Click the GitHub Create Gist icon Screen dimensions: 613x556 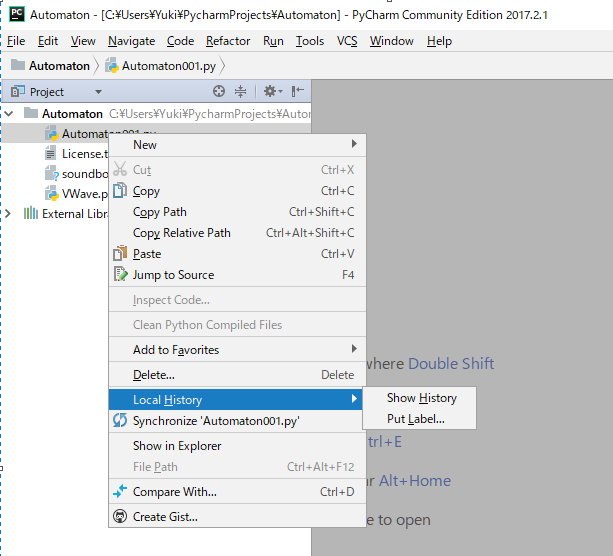(x=120, y=516)
